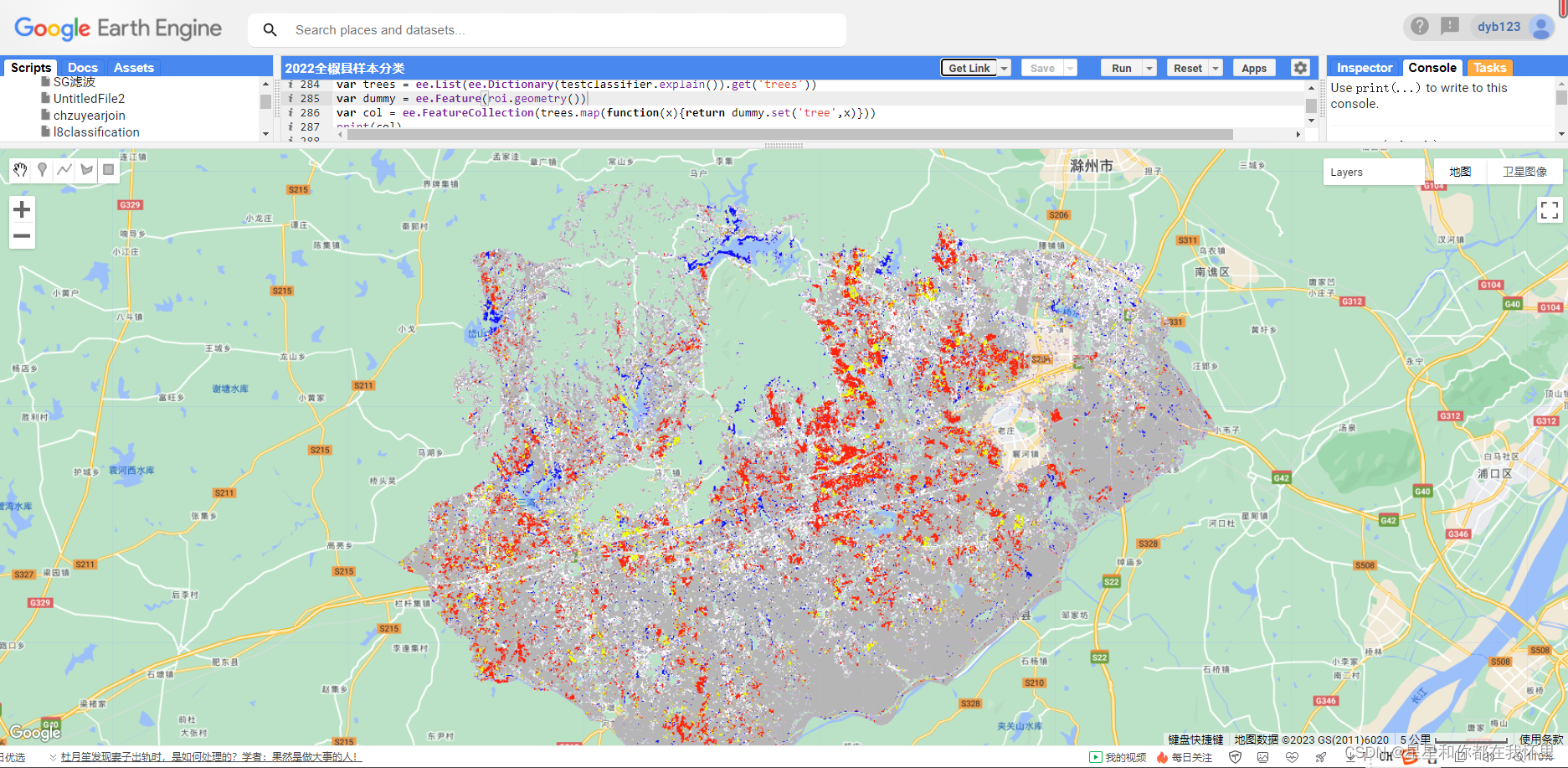Screen dimensions: 1568x768
Task: Click info marker on line 284
Action: tap(290, 85)
